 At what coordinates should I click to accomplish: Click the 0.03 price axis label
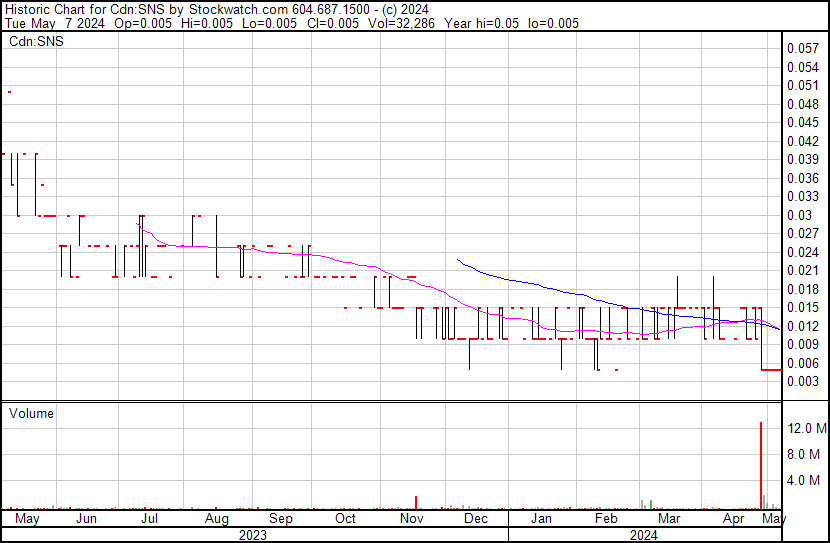tap(798, 215)
